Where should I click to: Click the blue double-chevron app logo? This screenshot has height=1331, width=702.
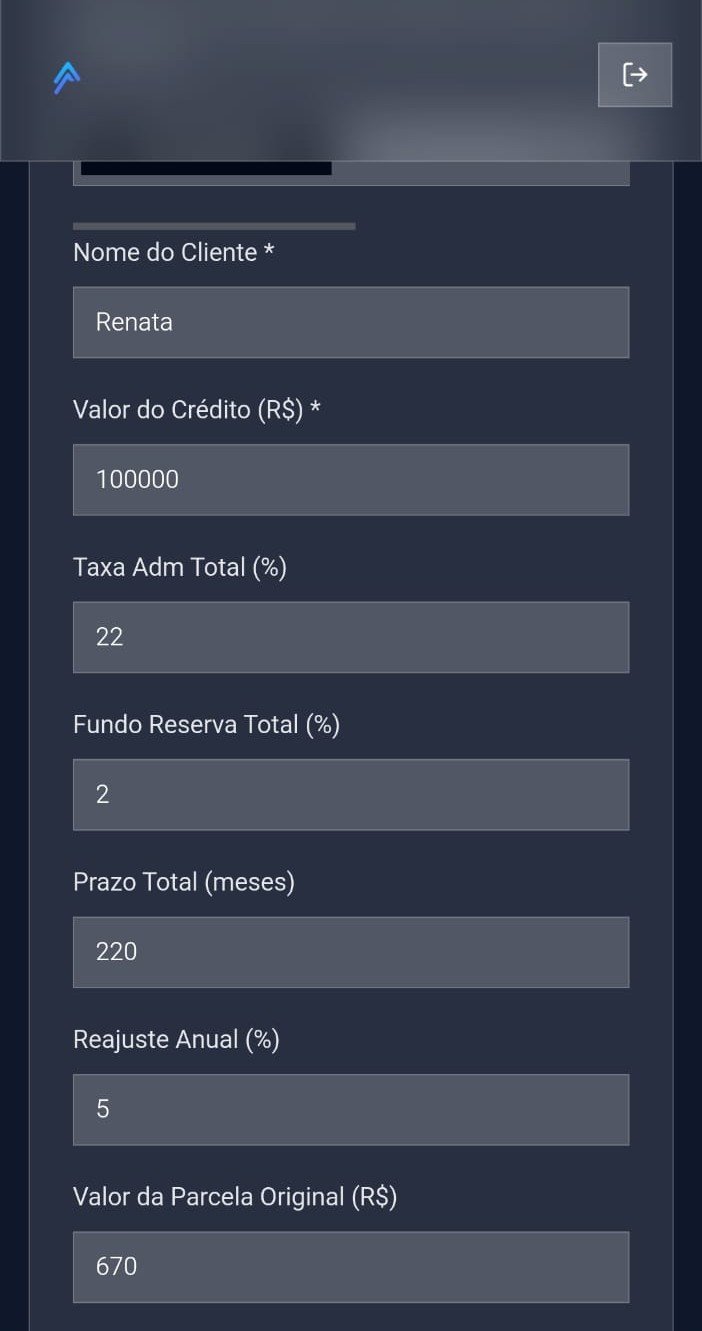67,77
